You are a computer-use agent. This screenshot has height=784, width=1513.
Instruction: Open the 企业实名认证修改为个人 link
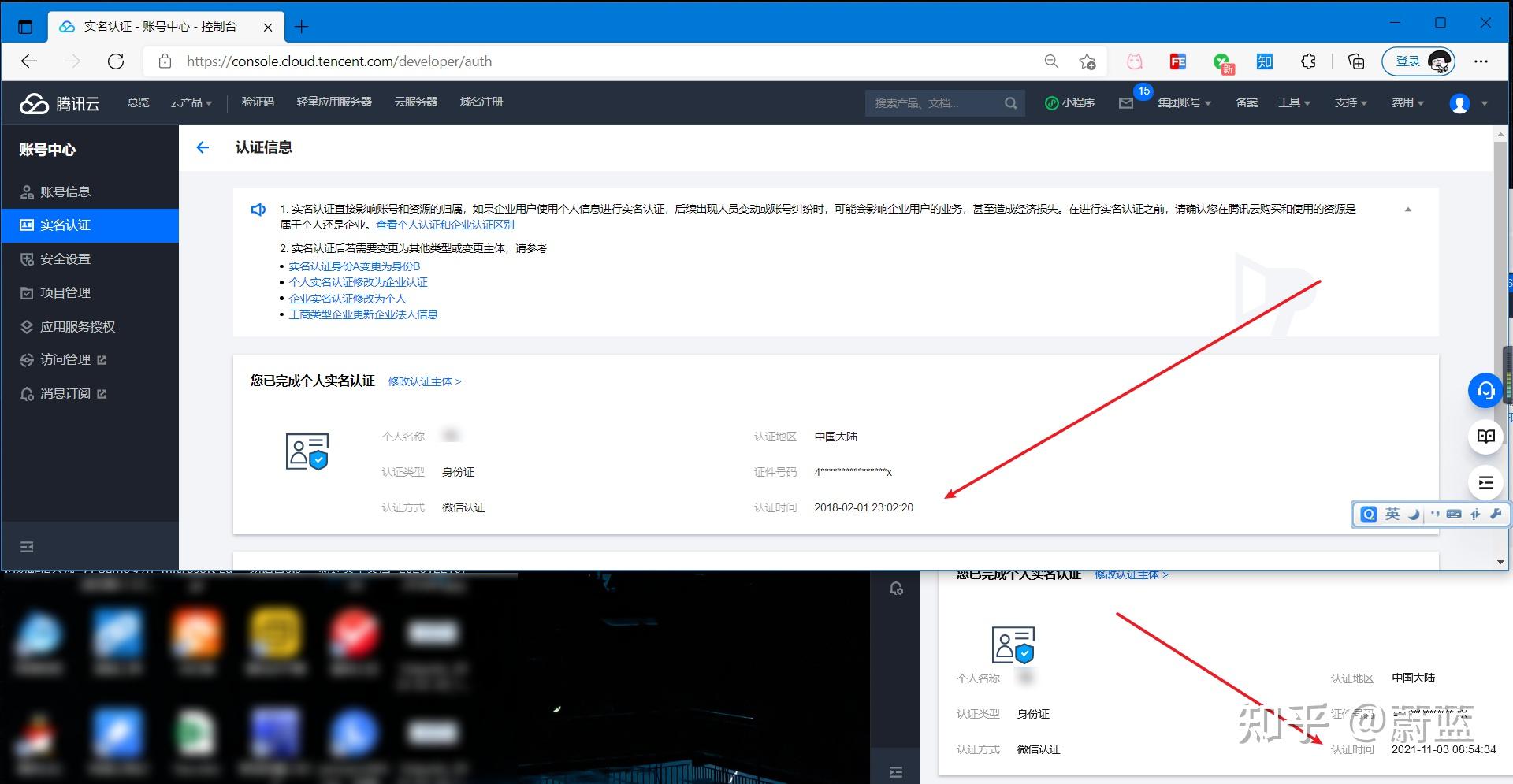pos(348,299)
